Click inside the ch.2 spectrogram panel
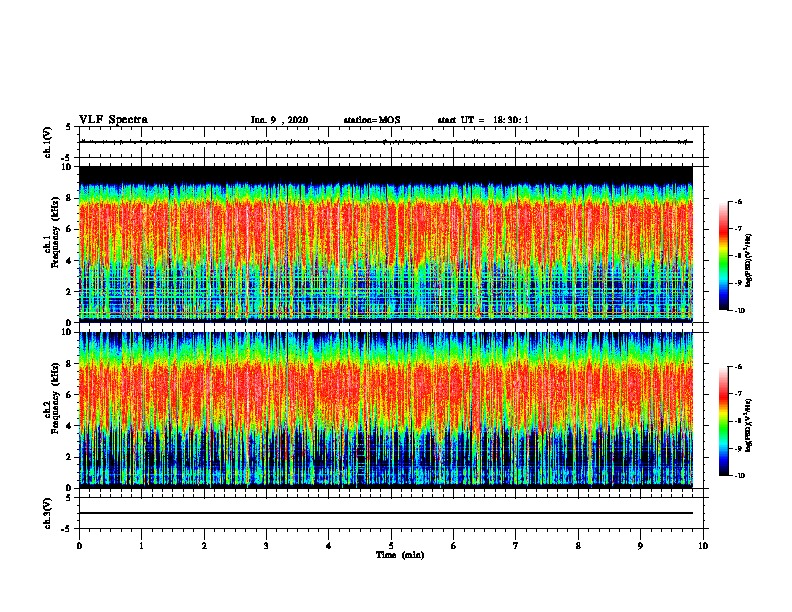Image resolution: width=792 pixels, height=612 pixels. [386, 410]
